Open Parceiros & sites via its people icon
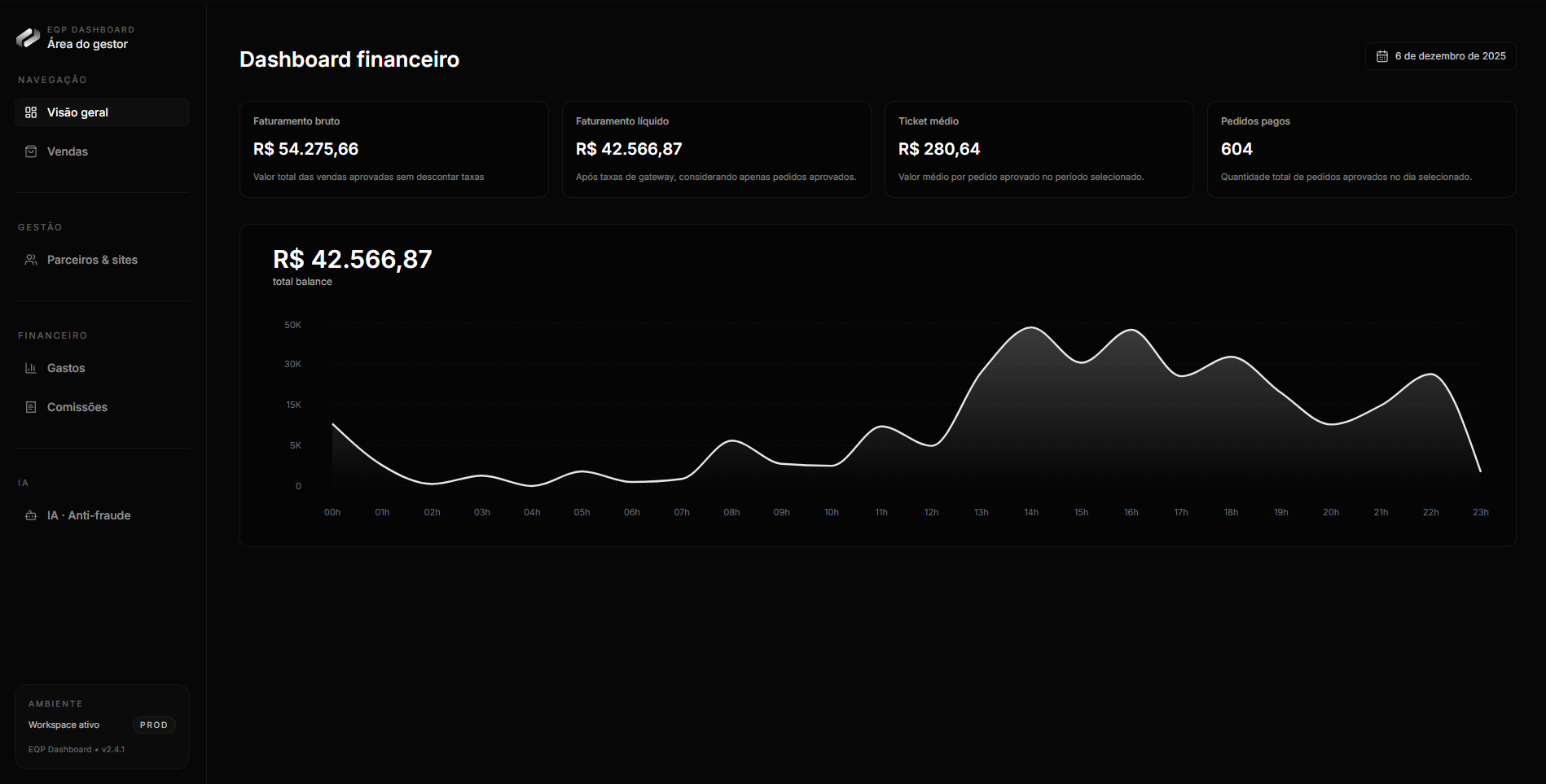The image size is (1546, 784). coord(30,259)
